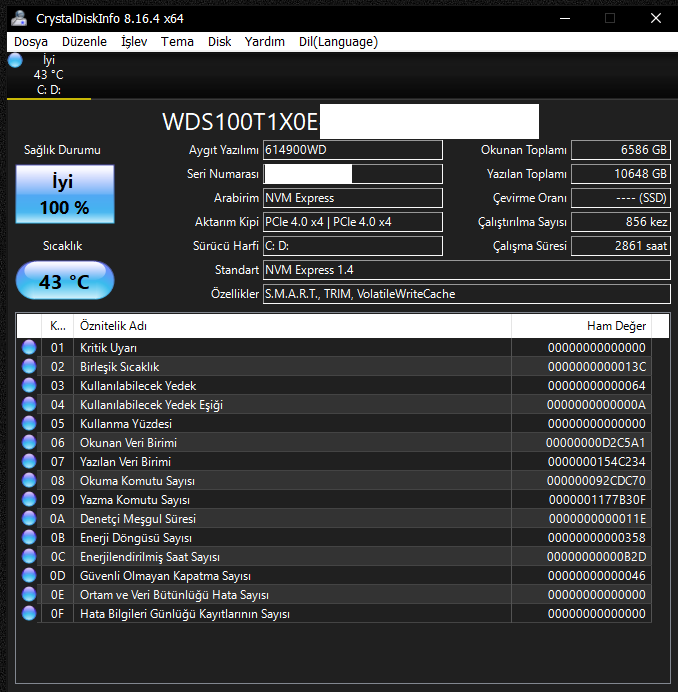
Task: Click the Yazılan Toplamı value 10648 GB
Action: (x=621, y=174)
